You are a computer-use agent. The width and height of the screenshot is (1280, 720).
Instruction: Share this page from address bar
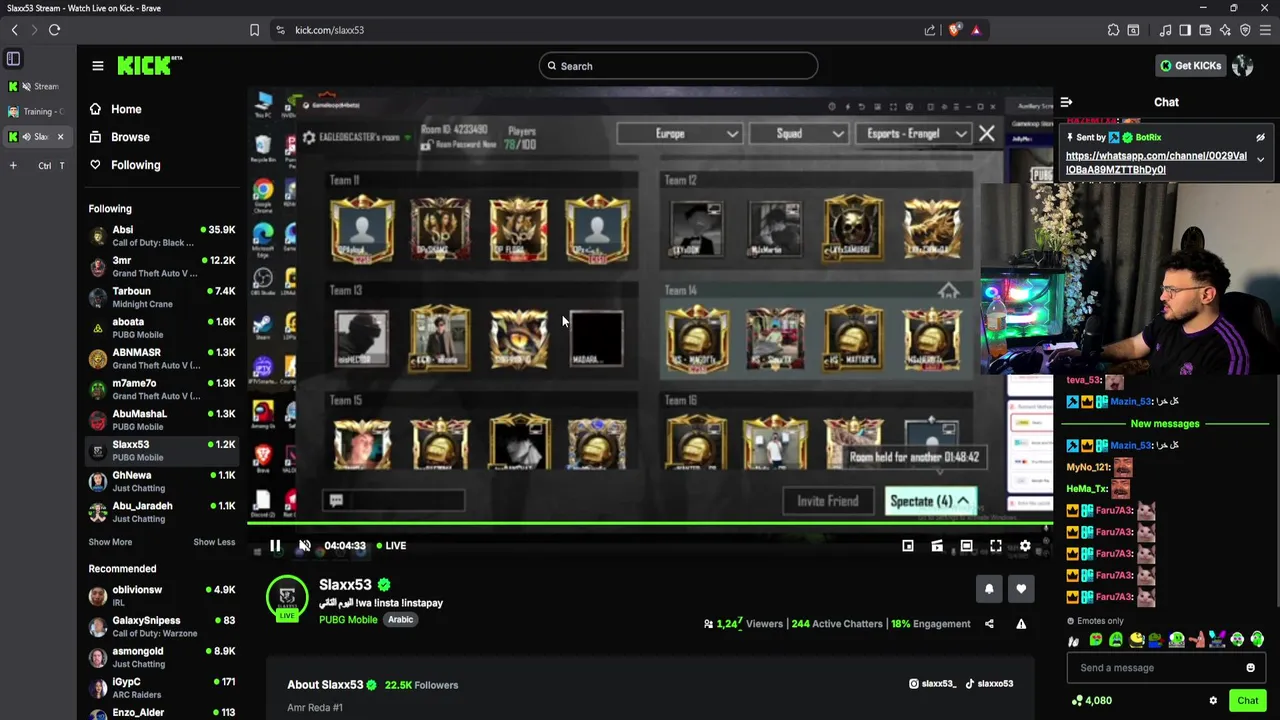click(930, 30)
